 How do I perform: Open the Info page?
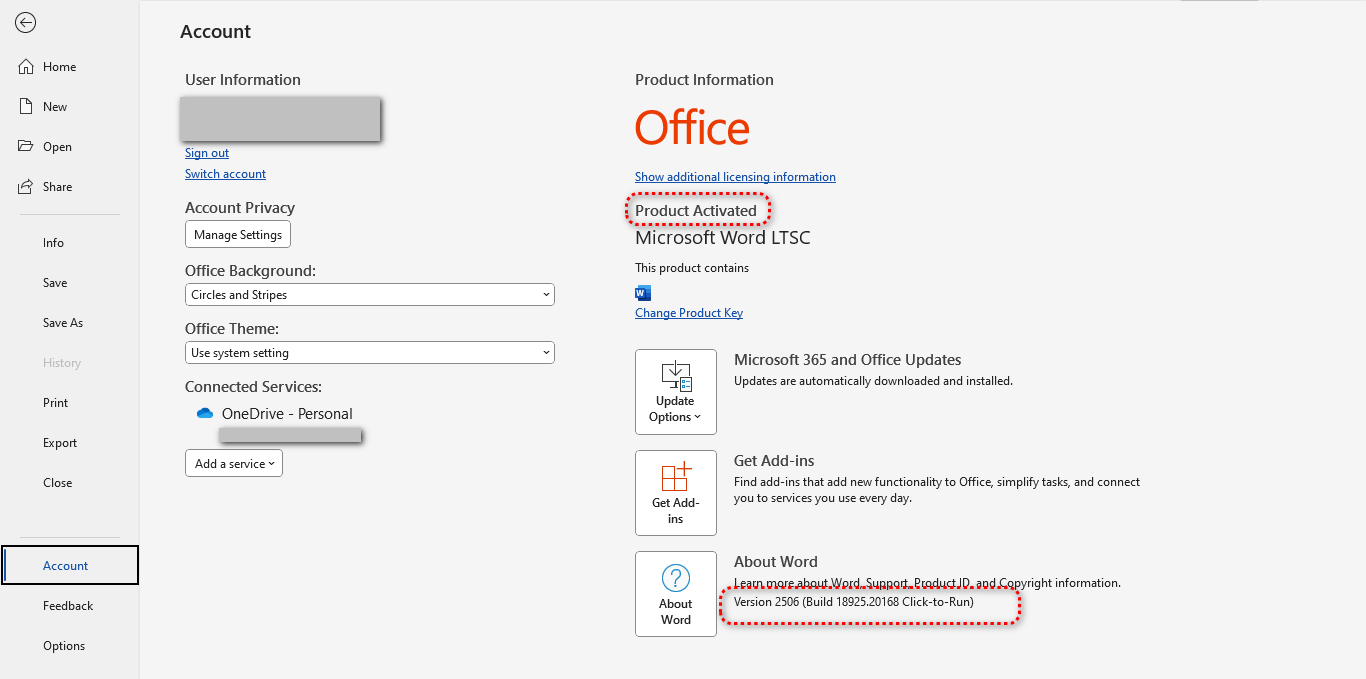tap(53, 243)
